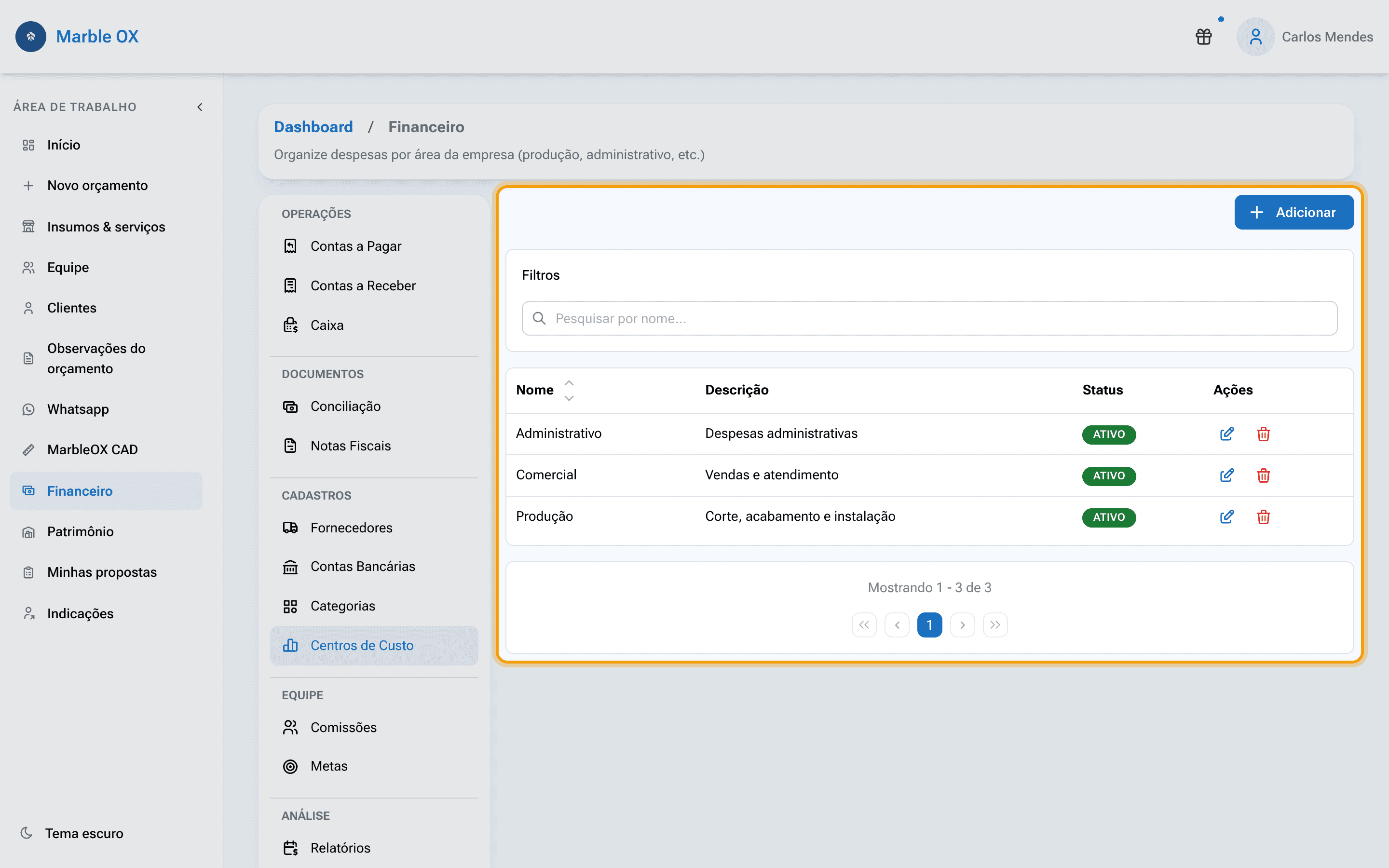Edit the Comercial cost center
This screenshot has height=868, width=1389.
pyautogui.click(x=1226, y=475)
